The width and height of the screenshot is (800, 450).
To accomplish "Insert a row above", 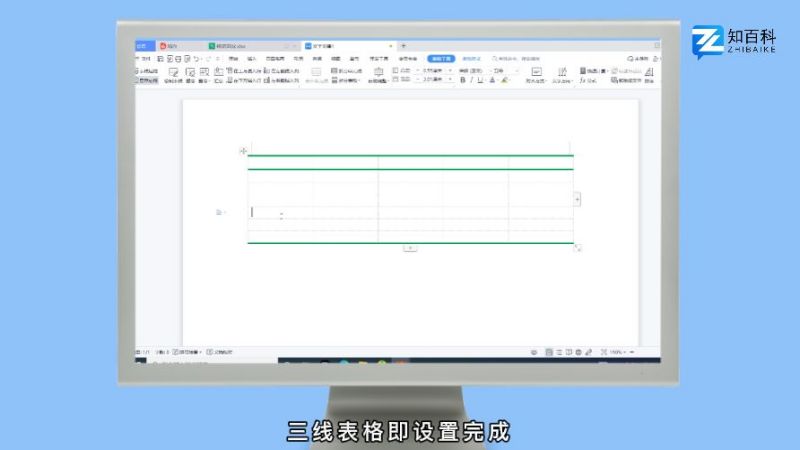I will click(243, 71).
